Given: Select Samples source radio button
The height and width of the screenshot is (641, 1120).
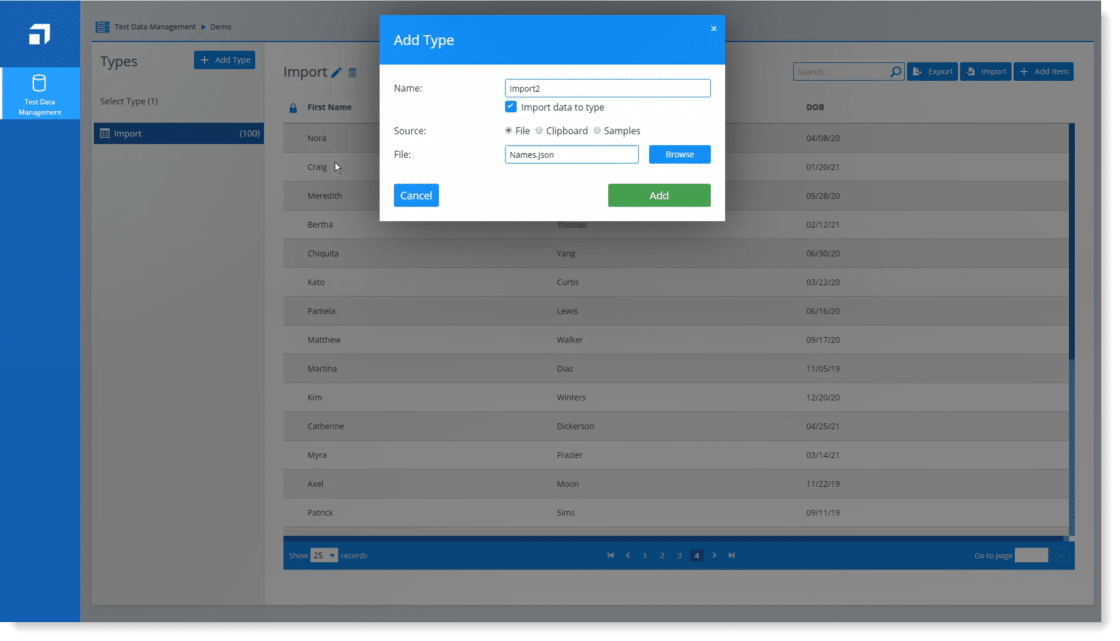Looking at the screenshot, I should [597, 131].
